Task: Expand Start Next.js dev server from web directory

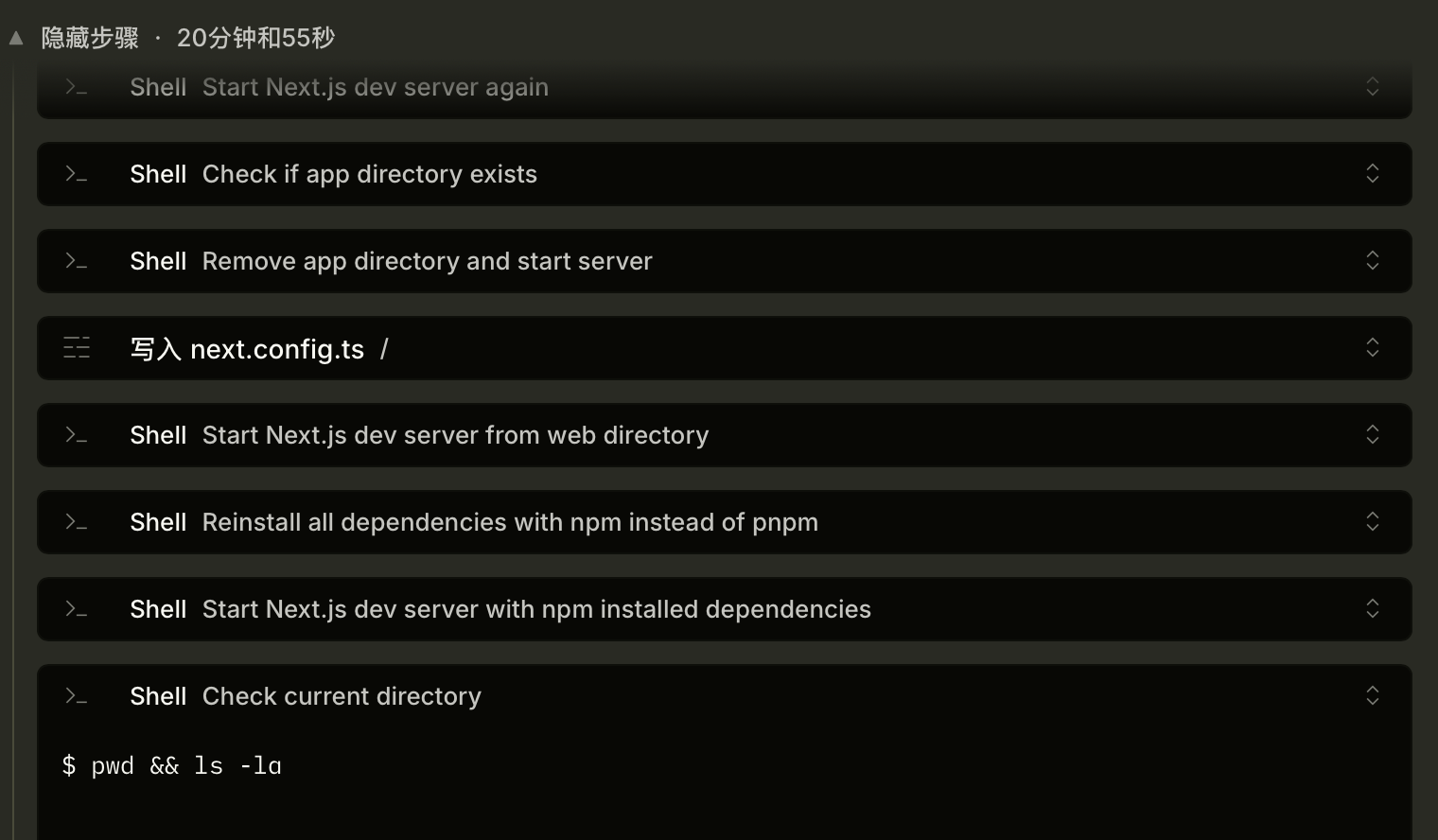Action: 1372,435
